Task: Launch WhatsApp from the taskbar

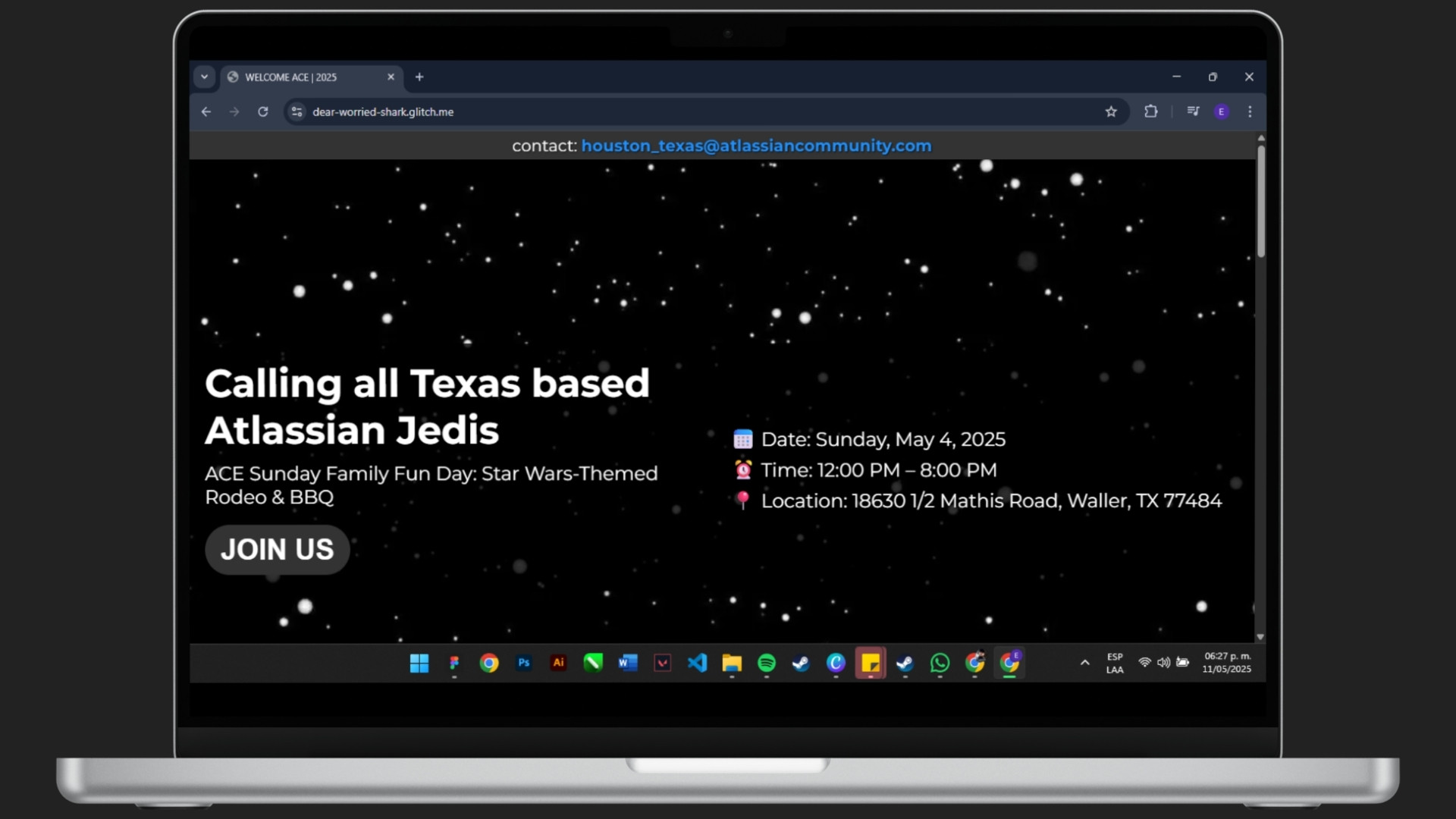Action: (940, 663)
